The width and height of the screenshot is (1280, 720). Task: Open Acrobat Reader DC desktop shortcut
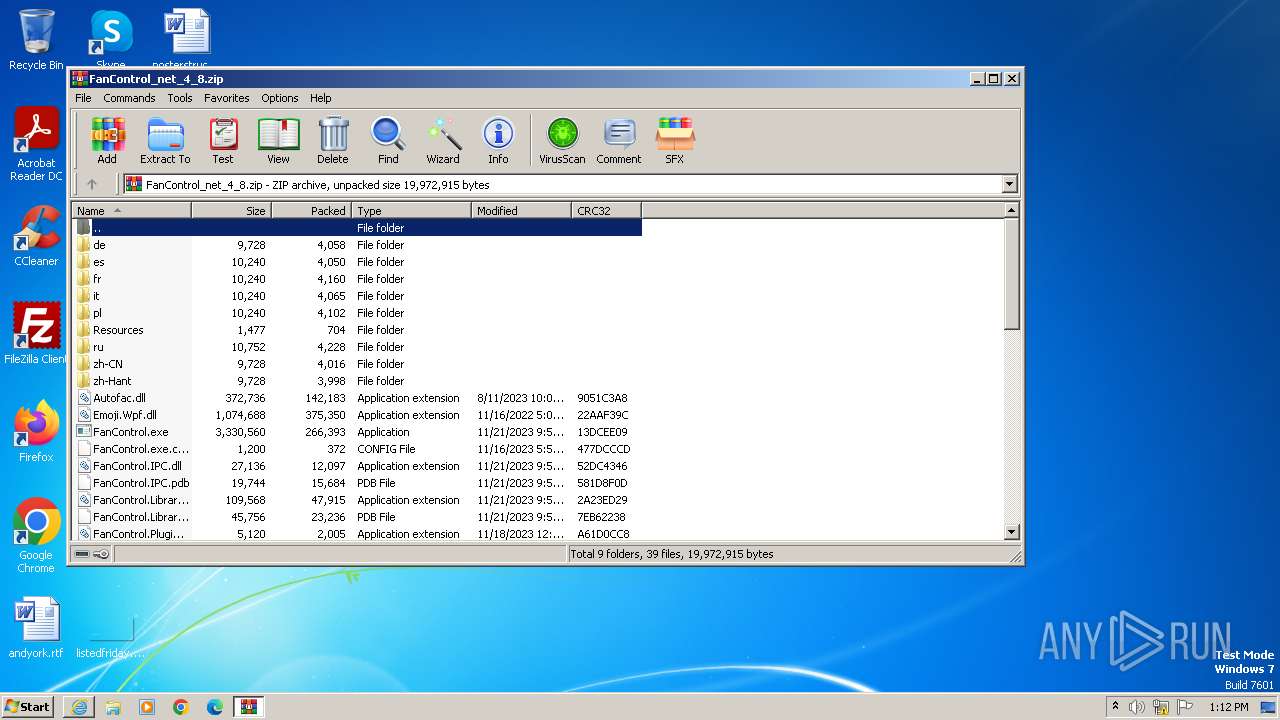(x=36, y=145)
